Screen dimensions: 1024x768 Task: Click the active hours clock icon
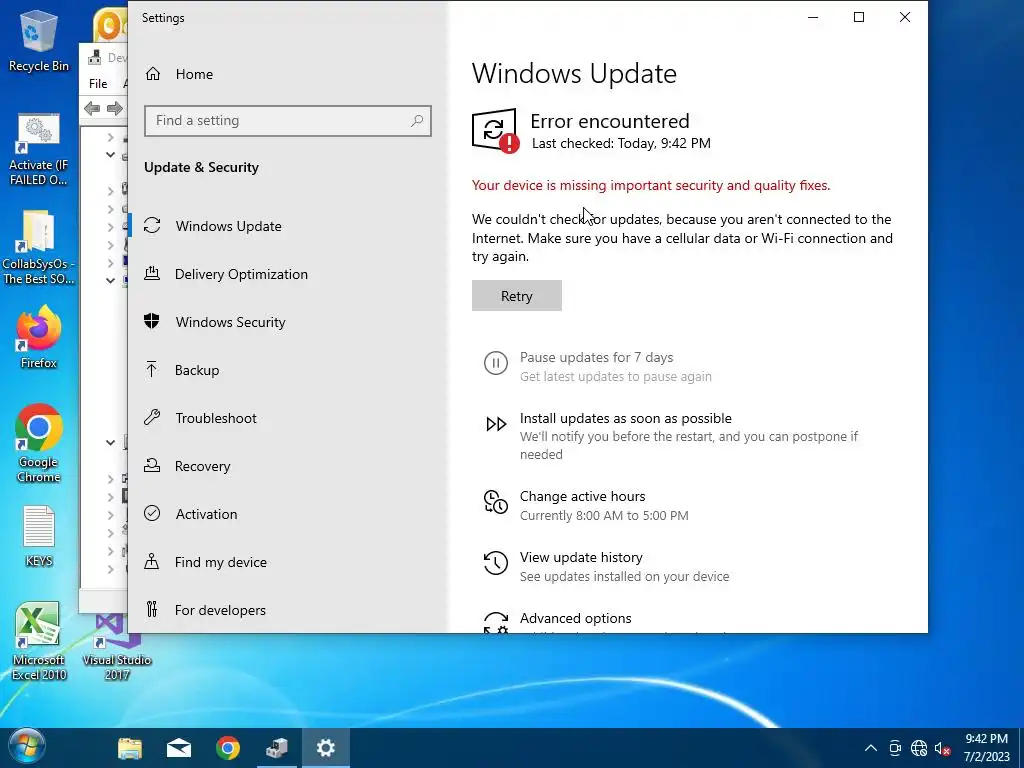(x=496, y=502)
